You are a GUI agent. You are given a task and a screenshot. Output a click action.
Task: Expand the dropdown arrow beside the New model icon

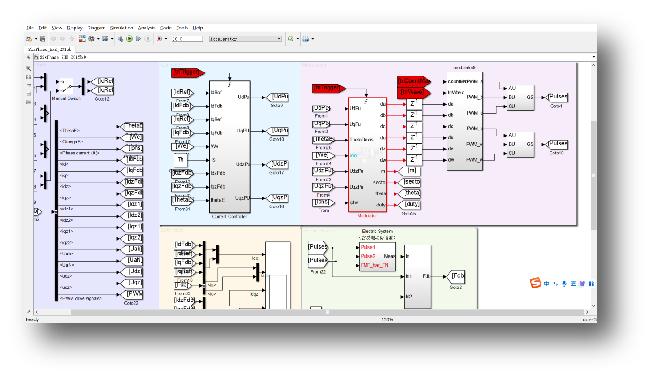(x=36, y=39)
